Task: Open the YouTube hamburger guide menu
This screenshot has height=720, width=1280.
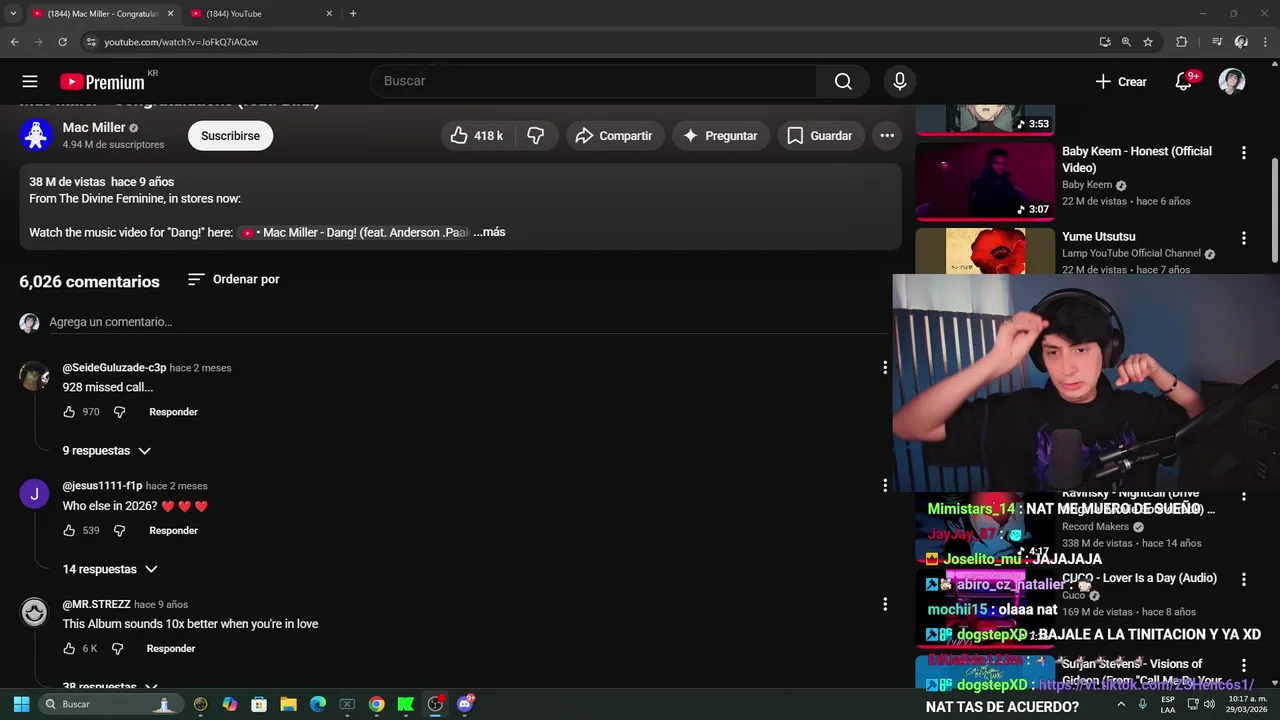Action: click(30, 82)
